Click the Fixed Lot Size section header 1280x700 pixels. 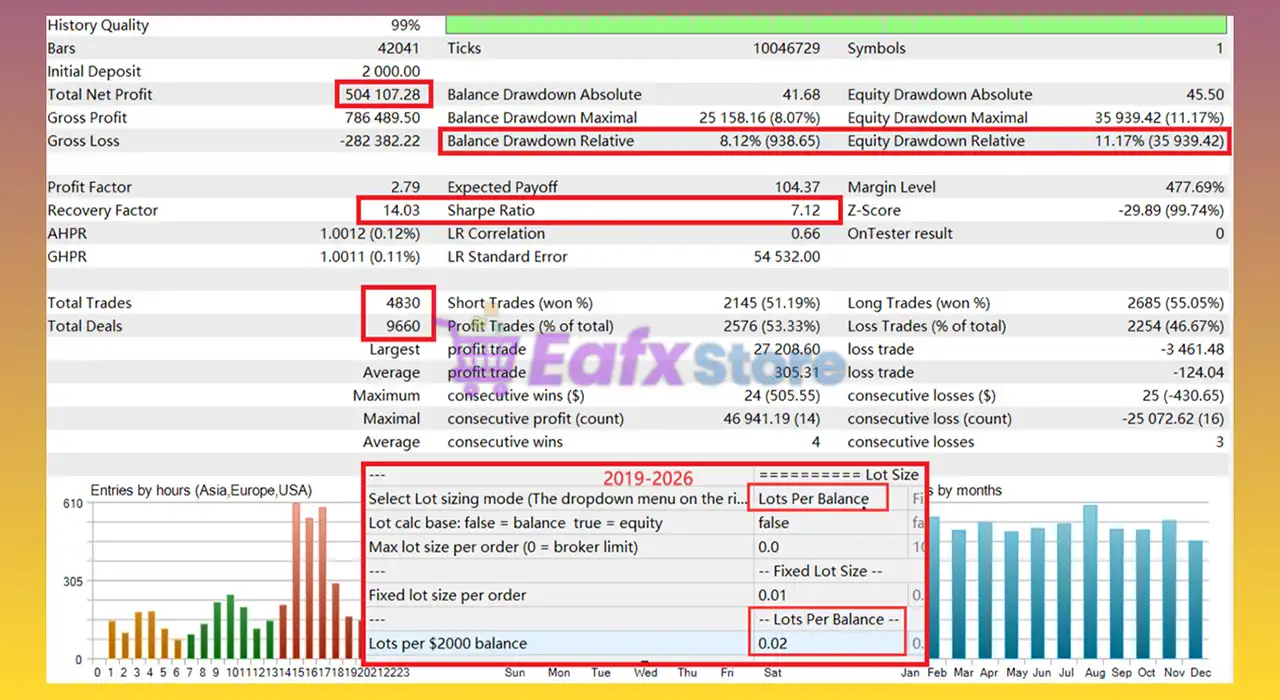[x=829, y=571]
